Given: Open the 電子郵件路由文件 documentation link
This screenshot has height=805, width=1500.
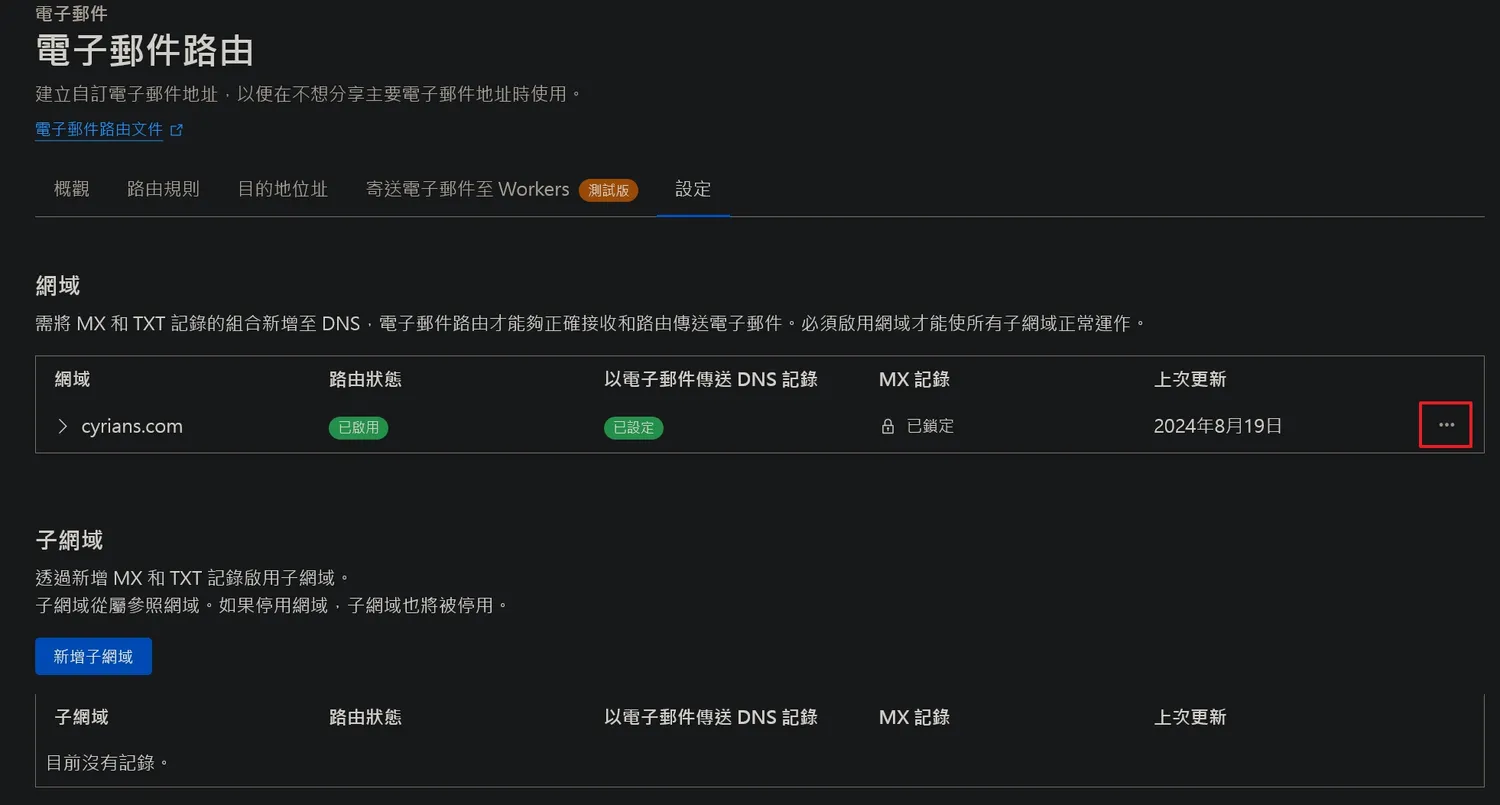Looking at the screenshot, I should pyautogui.click(x=98, y=130).
